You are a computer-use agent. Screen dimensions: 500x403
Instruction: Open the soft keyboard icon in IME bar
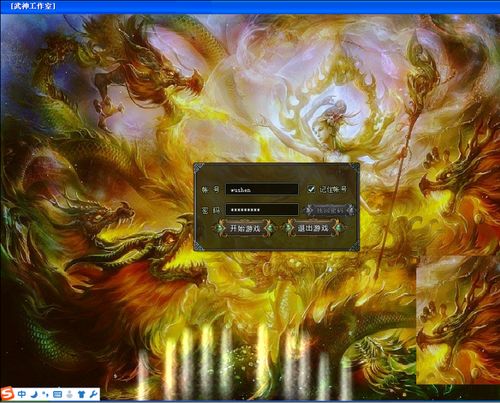pyautogui.click(x=57, y=395)
